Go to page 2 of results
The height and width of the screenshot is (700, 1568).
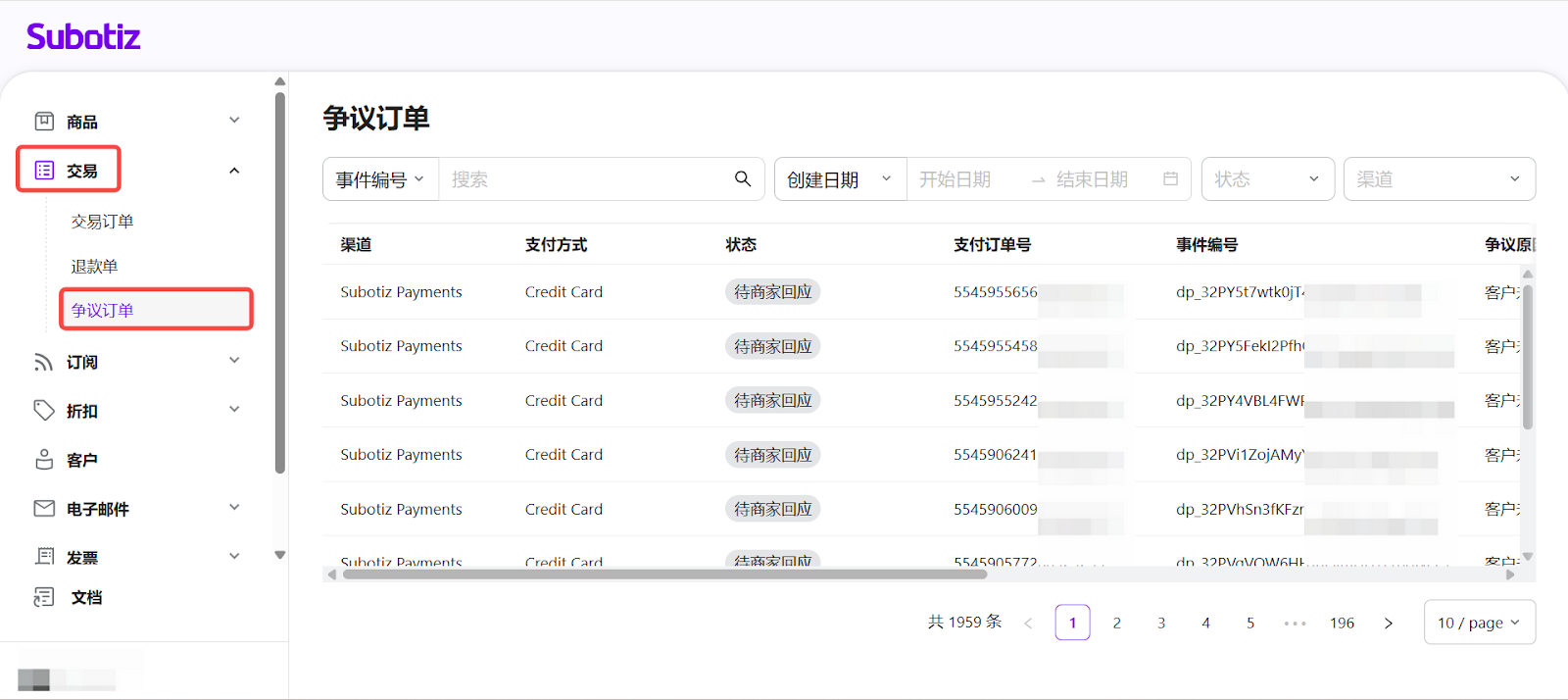(1116, 623)
